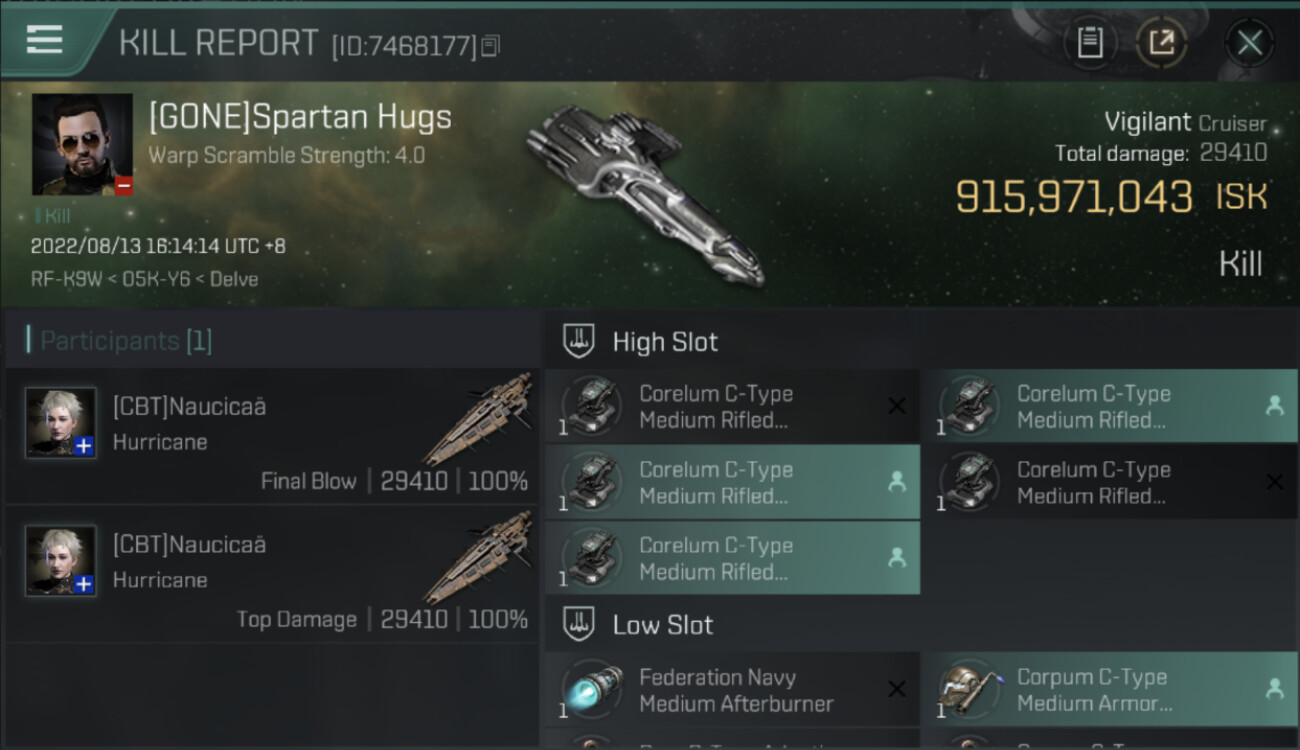Image resolution: width=1300 pixels, height=750 pixels.
Task: Click the clipboard icon in header
Action: tap(1090, 43)
